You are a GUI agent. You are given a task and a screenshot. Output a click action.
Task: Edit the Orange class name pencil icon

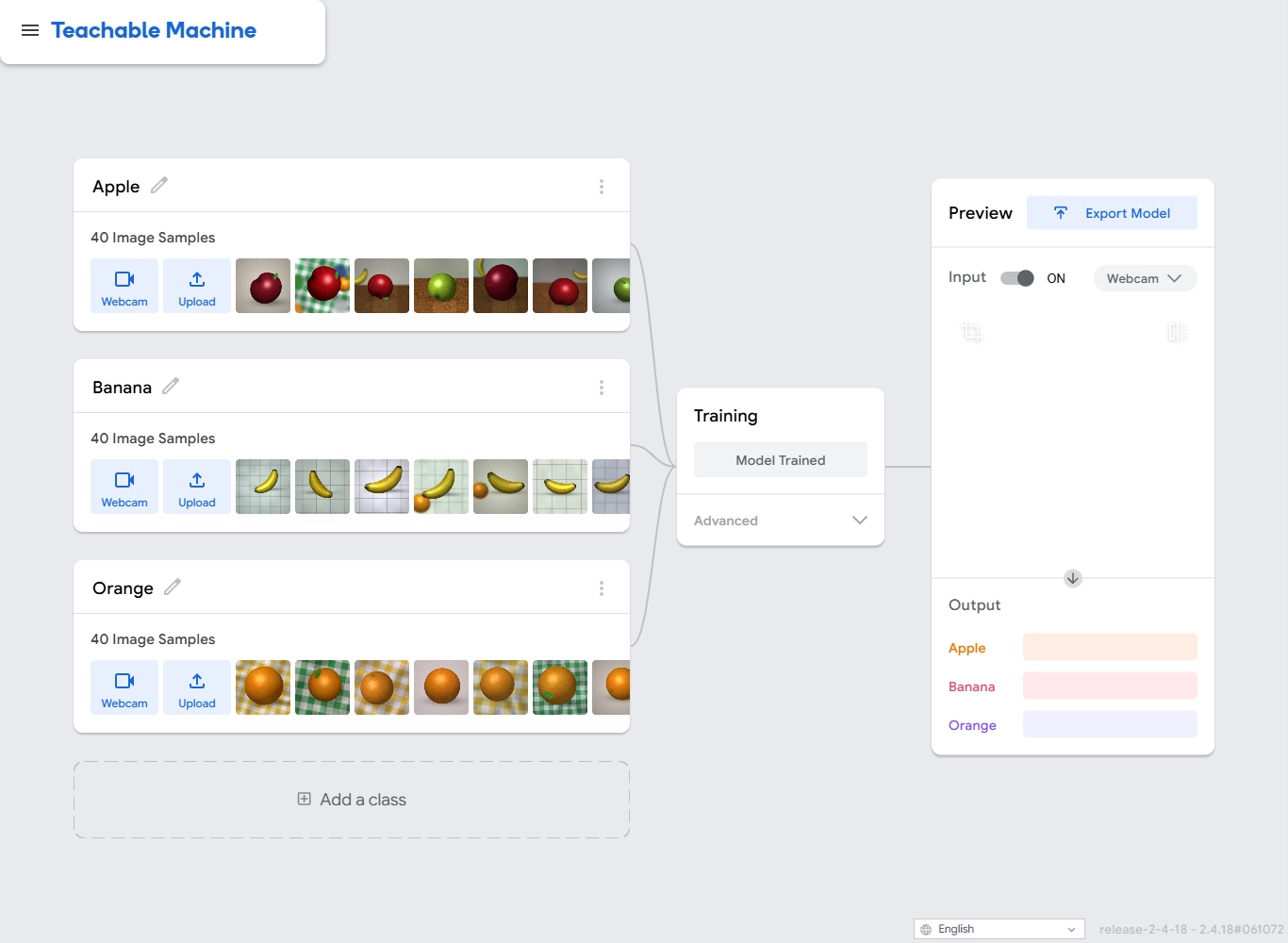click(173, 587)
